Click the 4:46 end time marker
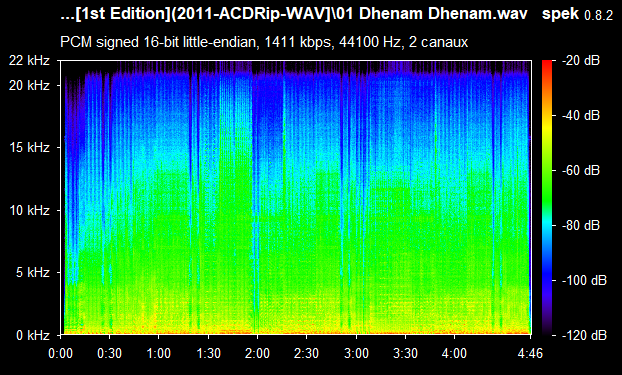This screenshot has width=622, height=375. pyautogui.click(x=530, y=353)
